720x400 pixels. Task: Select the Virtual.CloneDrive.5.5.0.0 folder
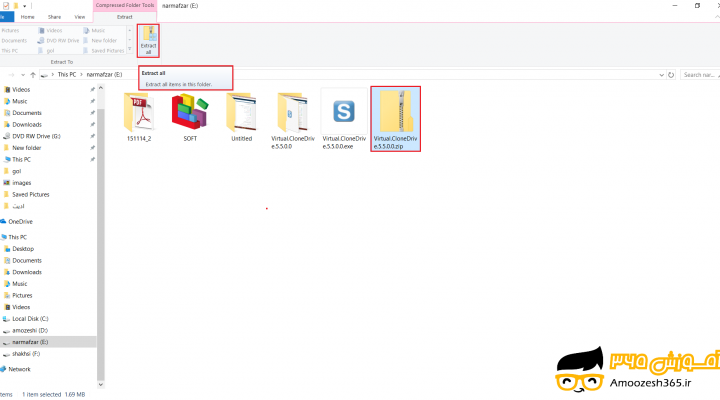tap(292, 121)
